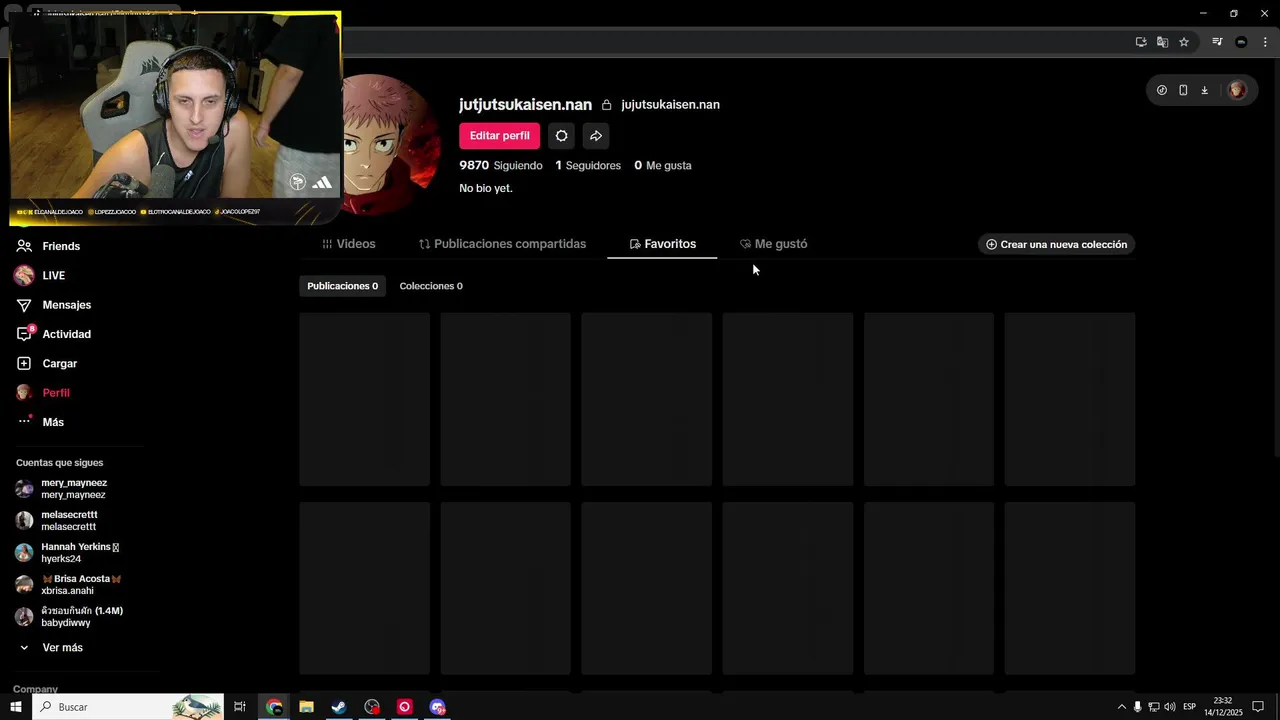The image size is (1280, 720).
Task: Open Chrome three-dot menu
Action: tap(1265, 42)
